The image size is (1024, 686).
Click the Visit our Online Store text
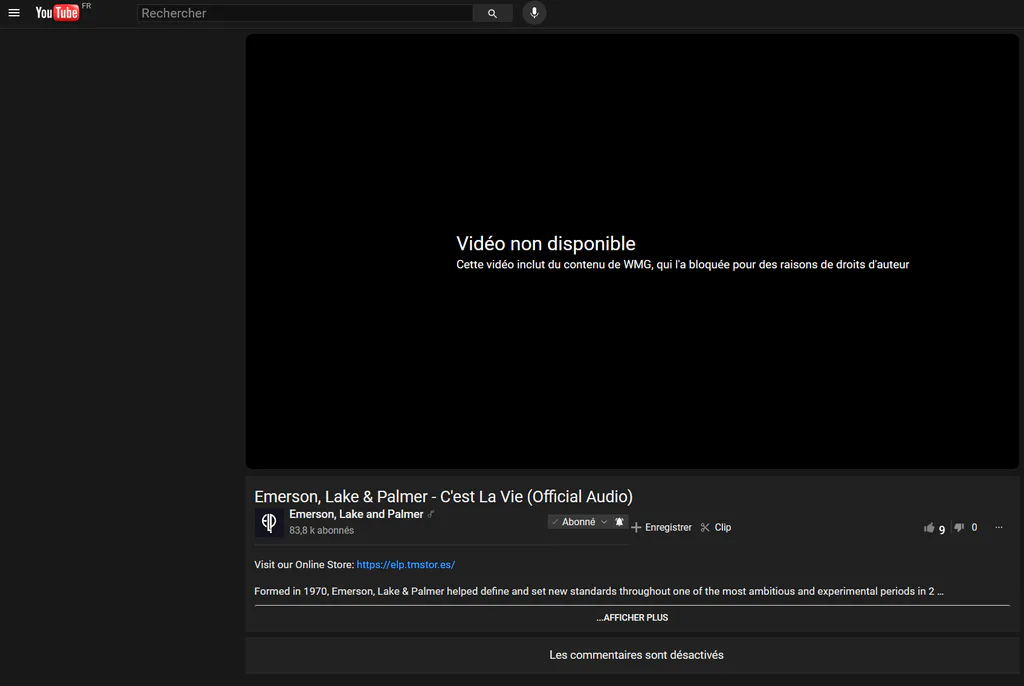click(304, 564)
